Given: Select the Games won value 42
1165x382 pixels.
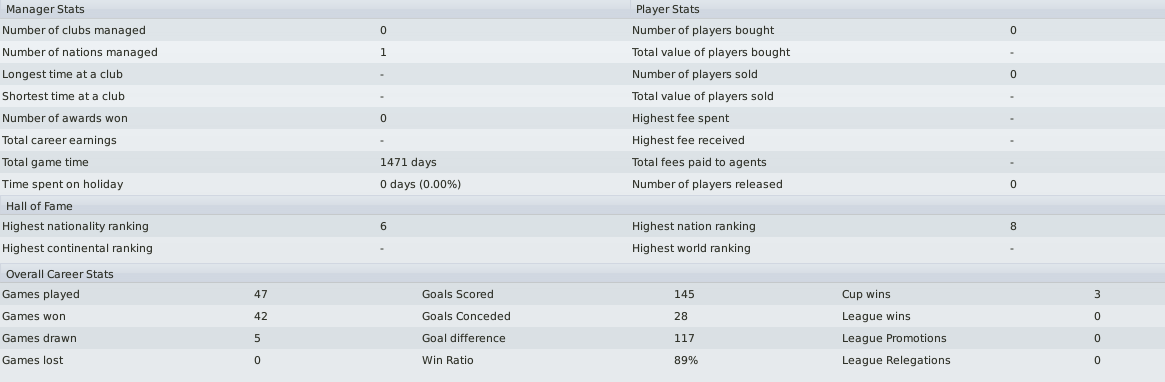Looking at the screenshot, I should 261,316.
